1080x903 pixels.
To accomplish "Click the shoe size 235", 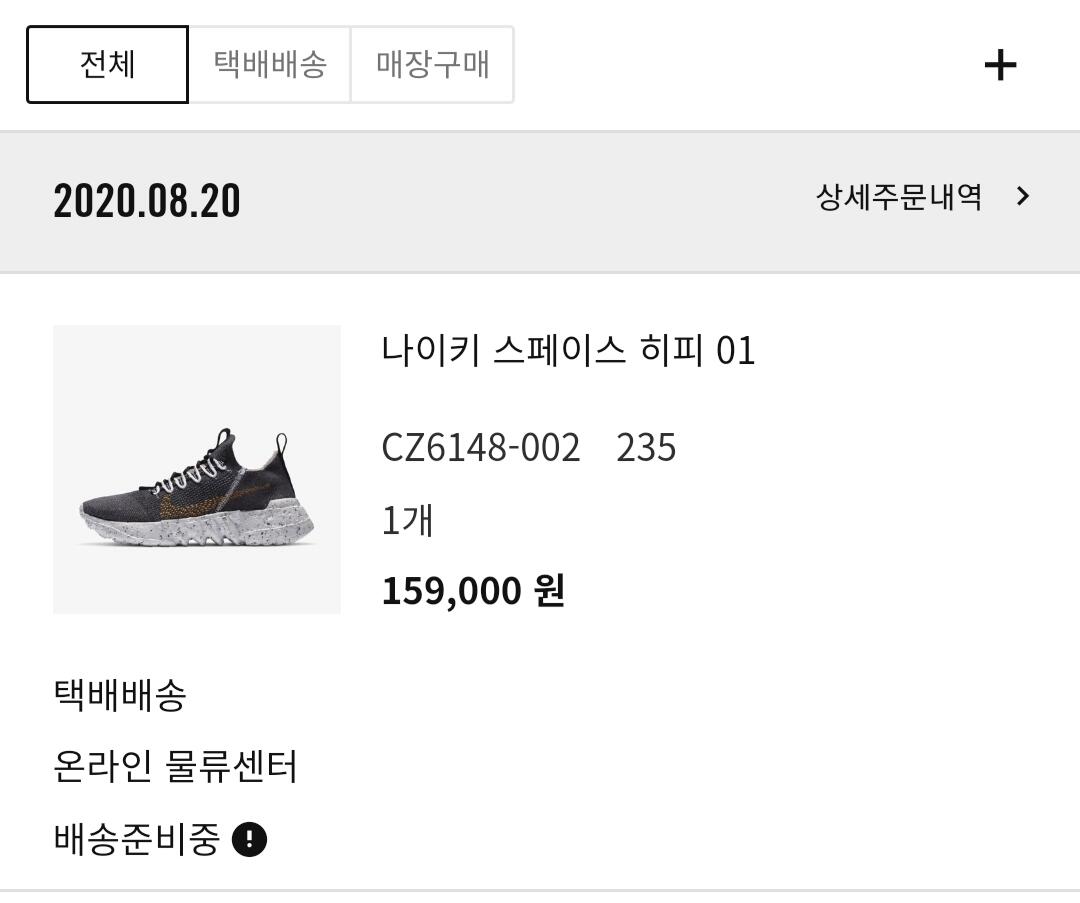I will tap(646, 447).
